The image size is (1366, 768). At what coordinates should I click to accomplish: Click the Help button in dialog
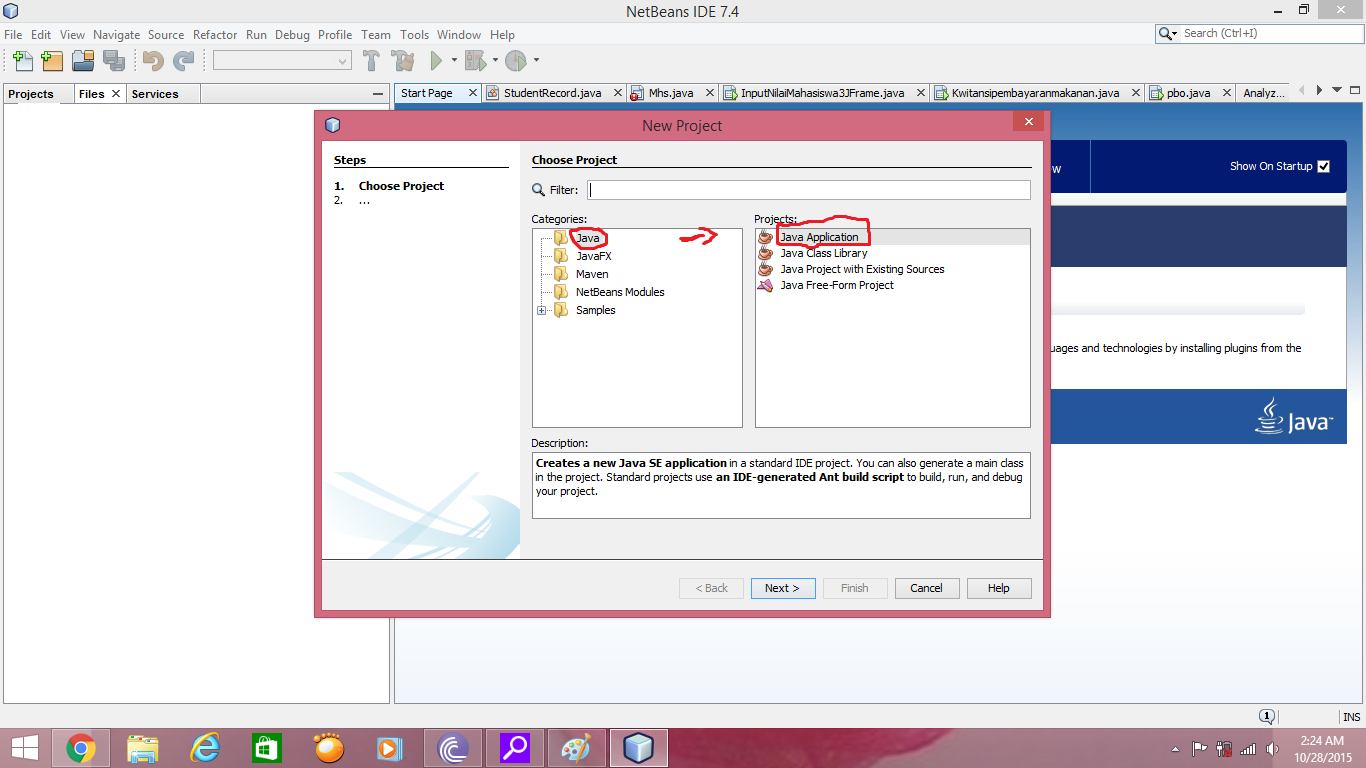pos(999,588)
